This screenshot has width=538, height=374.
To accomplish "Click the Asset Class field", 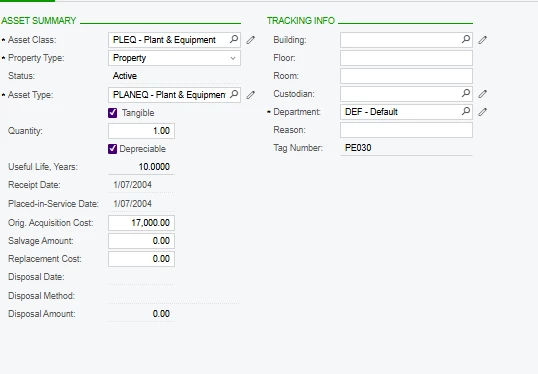I will point(174,40).
